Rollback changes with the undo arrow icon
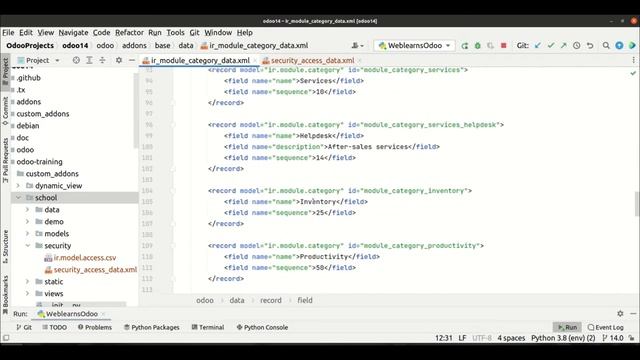The width and height of the screenshot is (640, 360). (x=590, y=46)
